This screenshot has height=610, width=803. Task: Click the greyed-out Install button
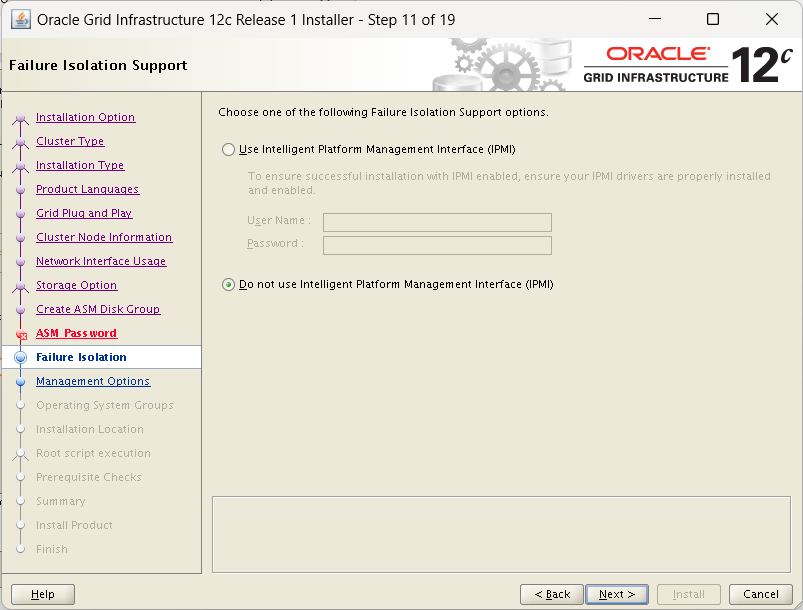tap(689, 594)
